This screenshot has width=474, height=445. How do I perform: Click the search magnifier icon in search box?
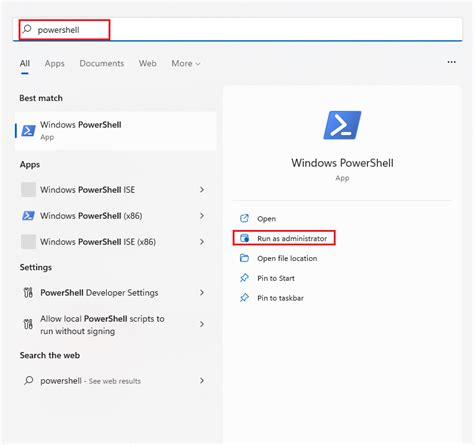tap(27, 29)
